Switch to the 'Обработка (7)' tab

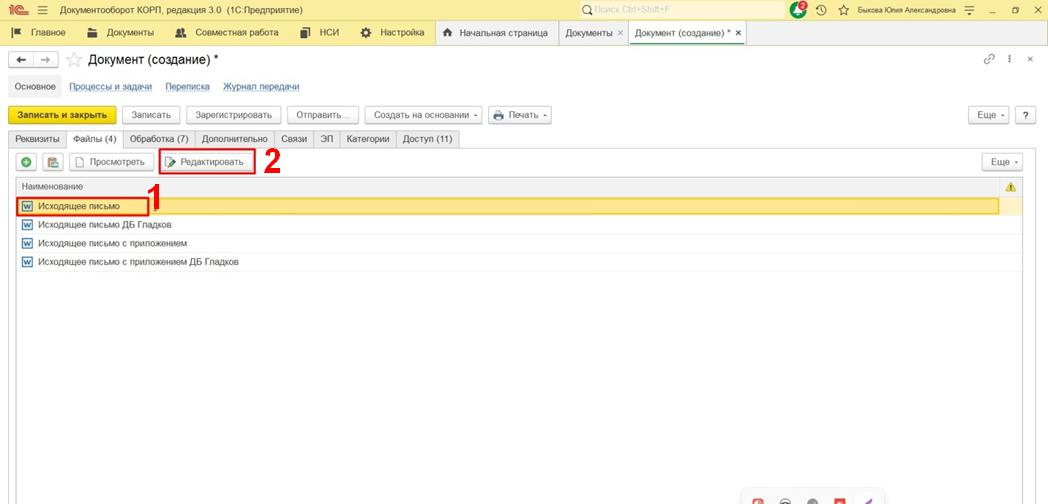pyautogui.click(x=159, y=139)
